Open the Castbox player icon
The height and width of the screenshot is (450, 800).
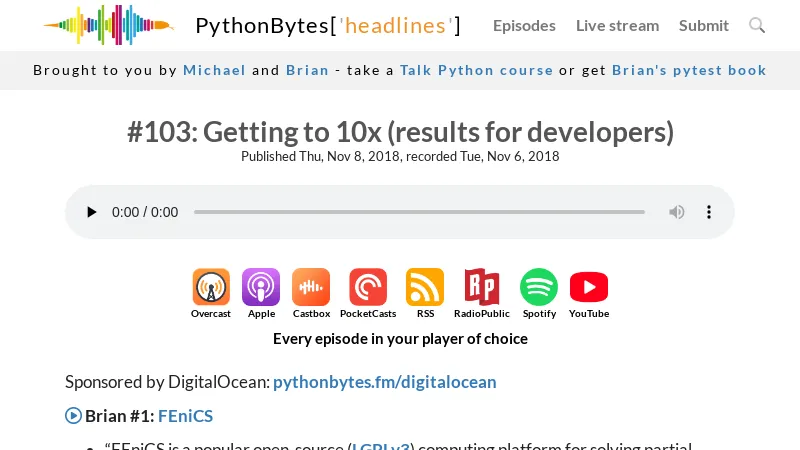311,288
